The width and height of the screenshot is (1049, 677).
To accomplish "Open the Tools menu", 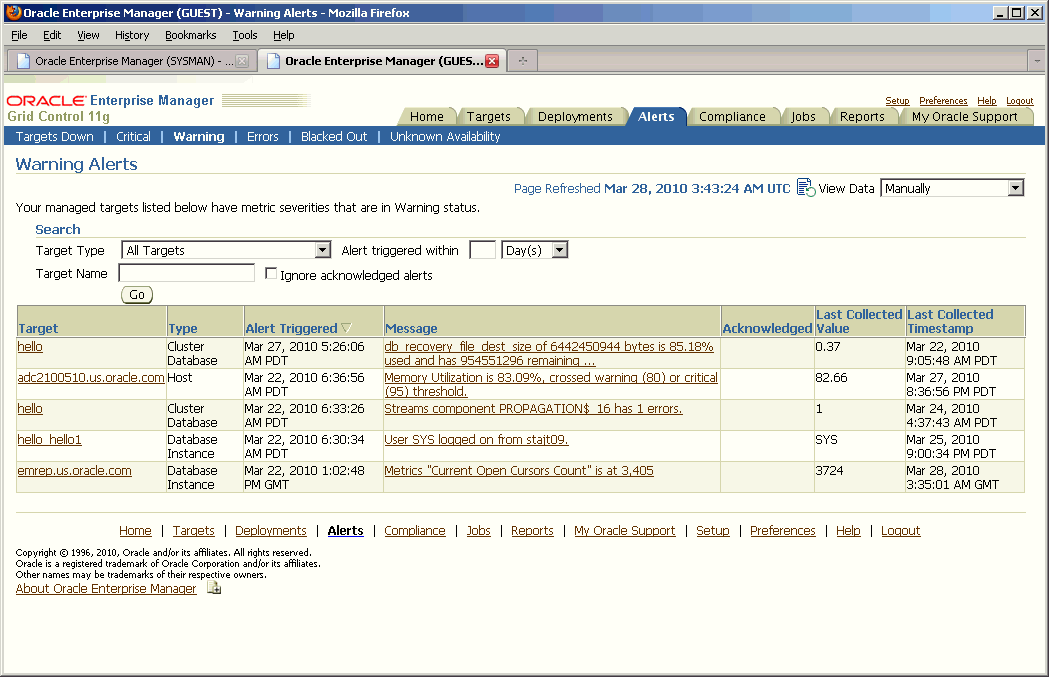I will pyautogui.click(x=245, y=35).
